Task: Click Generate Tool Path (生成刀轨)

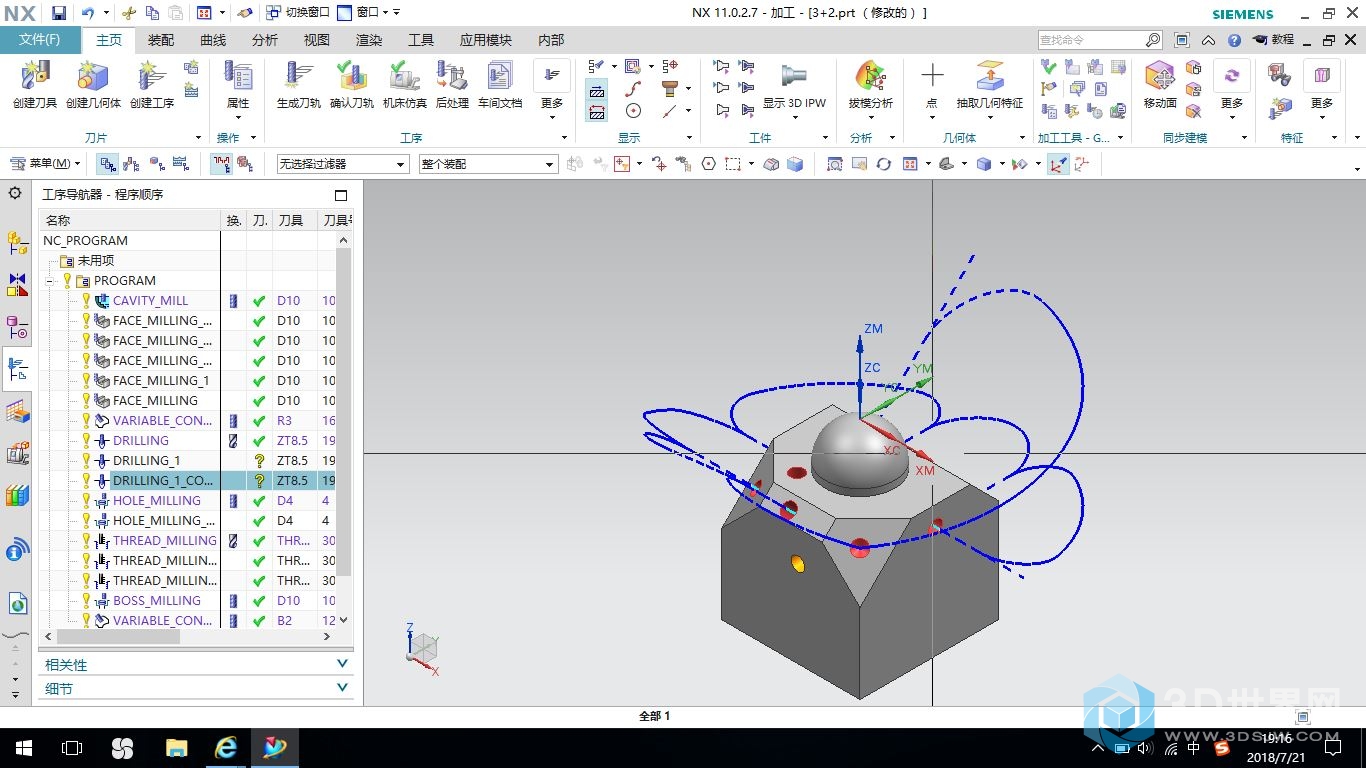Action: click(x=298, y=85)
